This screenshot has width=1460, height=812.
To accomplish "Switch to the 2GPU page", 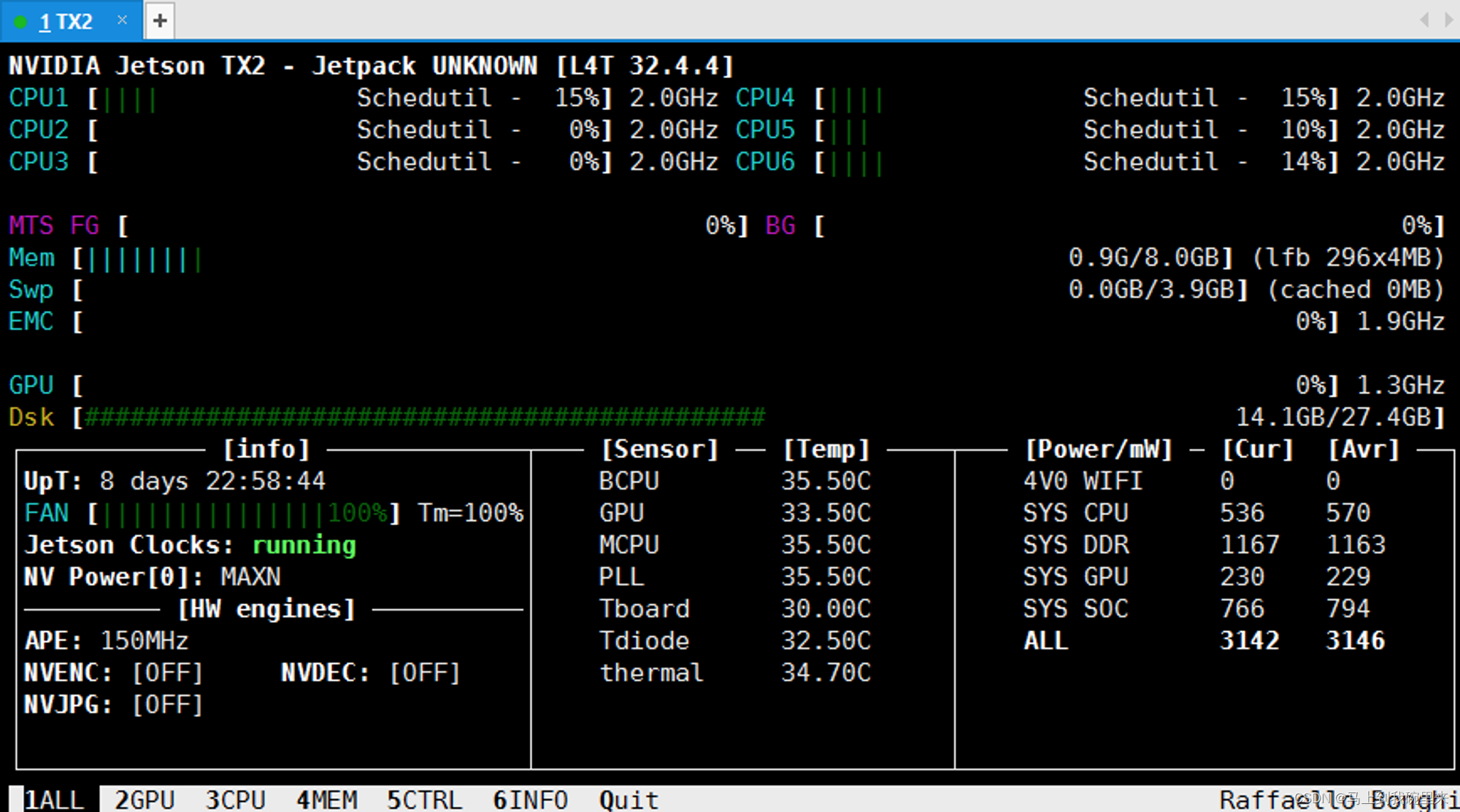I will (145, 800).
